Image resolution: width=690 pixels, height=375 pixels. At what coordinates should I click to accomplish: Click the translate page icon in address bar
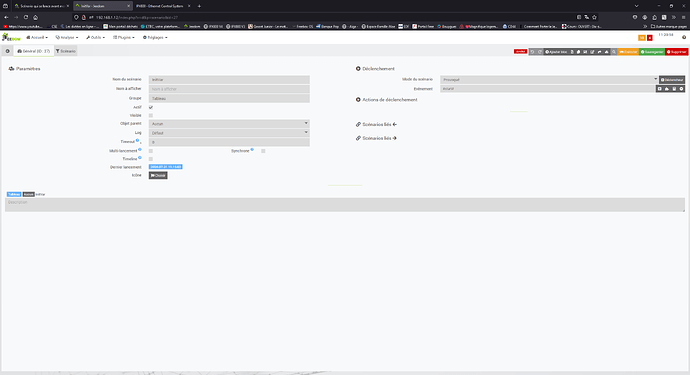pos(587,17)
